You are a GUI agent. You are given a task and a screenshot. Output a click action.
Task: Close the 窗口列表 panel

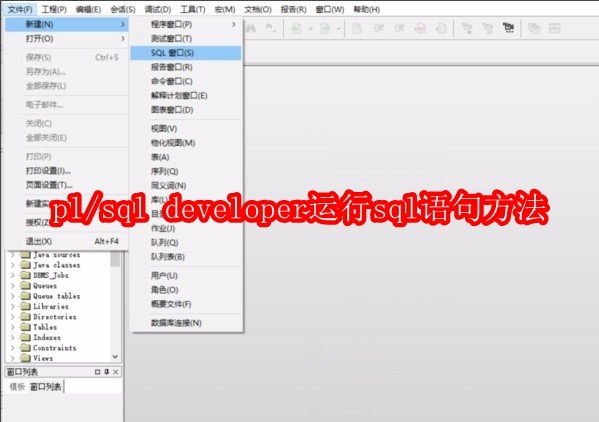coord(116,372)
